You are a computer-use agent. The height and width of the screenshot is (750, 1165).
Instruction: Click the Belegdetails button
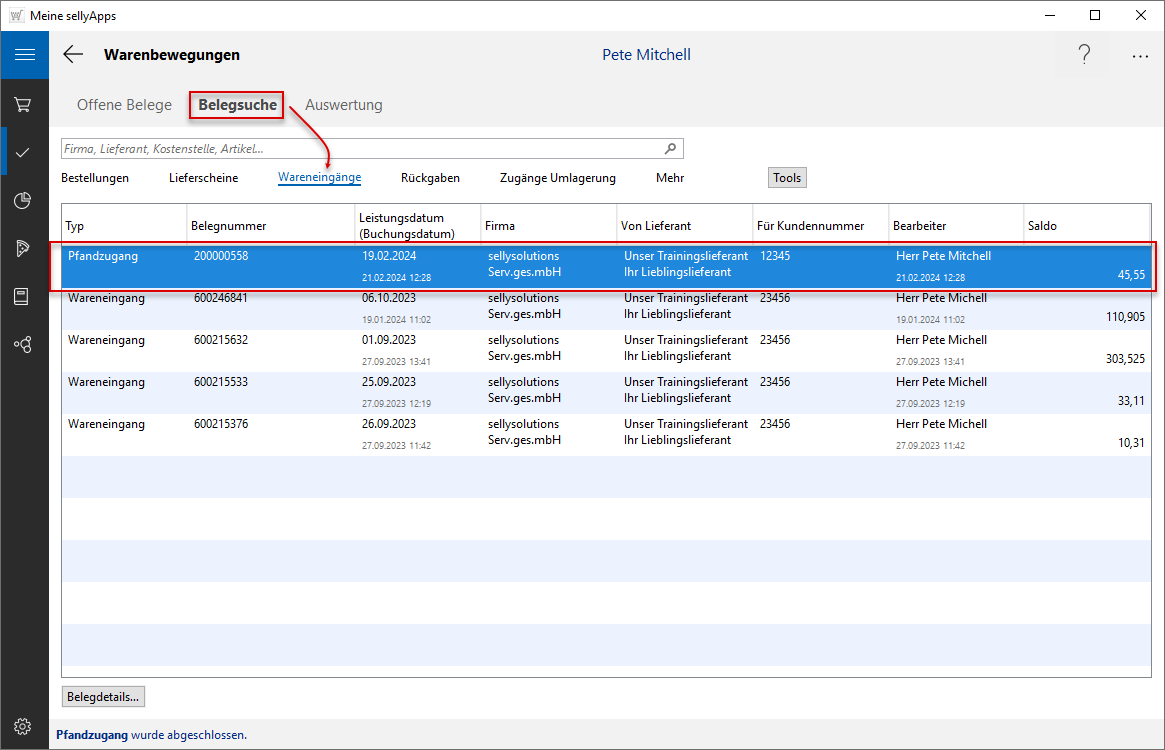pos(103,696)
